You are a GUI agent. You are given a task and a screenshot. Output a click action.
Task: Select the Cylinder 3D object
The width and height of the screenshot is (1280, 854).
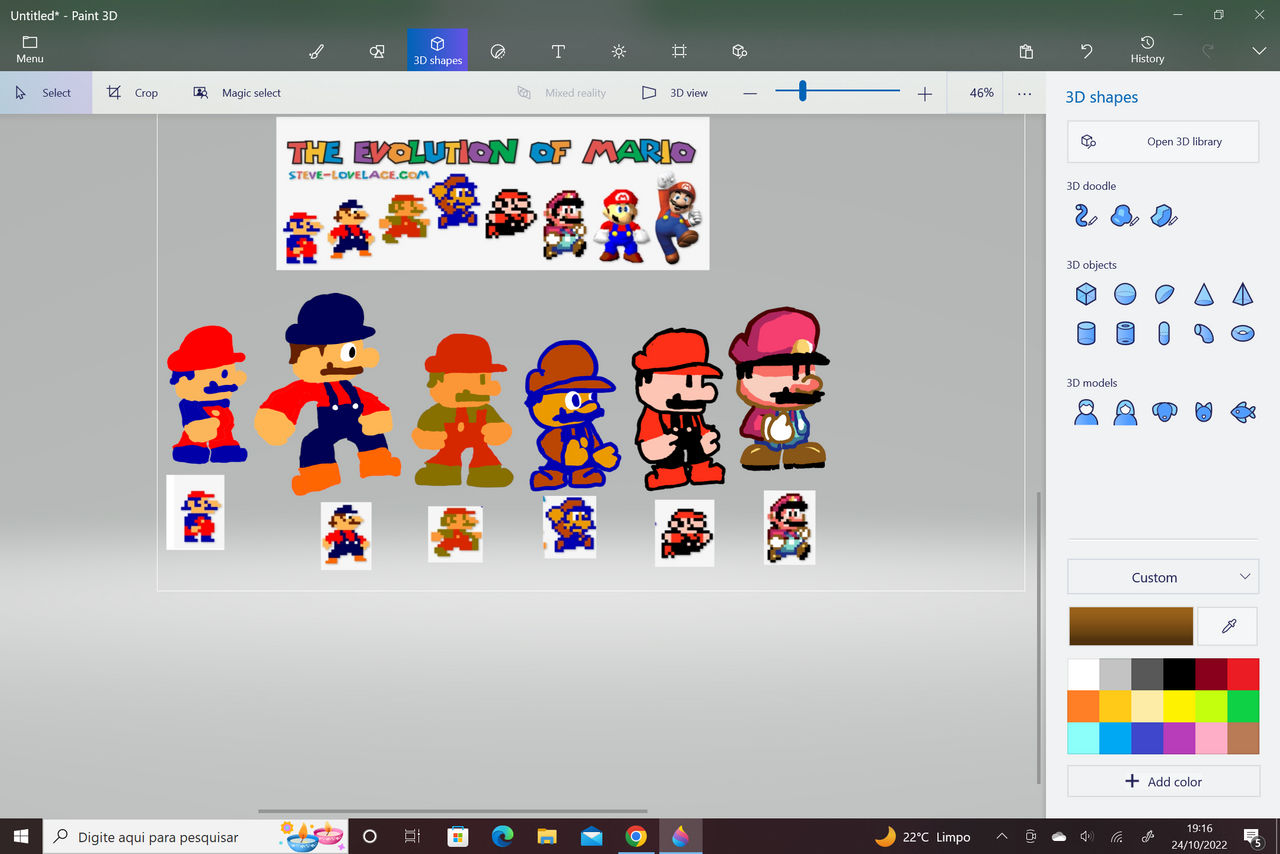click(x=1086, y=333)
